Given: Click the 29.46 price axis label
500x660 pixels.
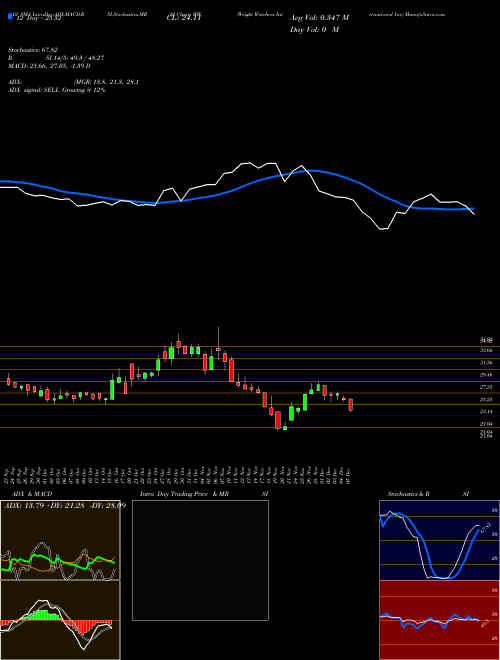Looking at the screenshot, I should point(486,375).
